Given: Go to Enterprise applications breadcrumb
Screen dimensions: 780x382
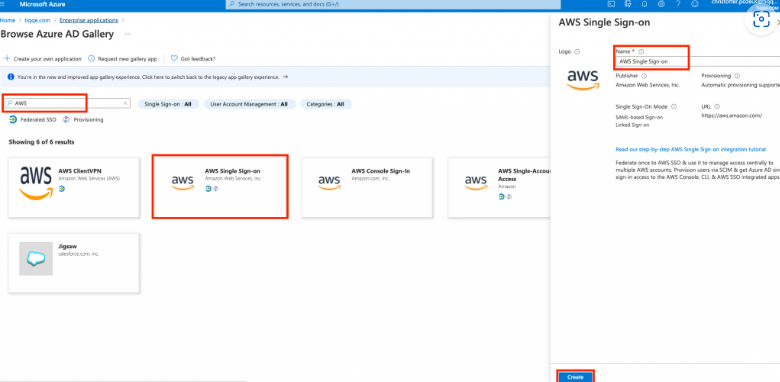Looking at the screenshot, I should (x=89, y=20).
